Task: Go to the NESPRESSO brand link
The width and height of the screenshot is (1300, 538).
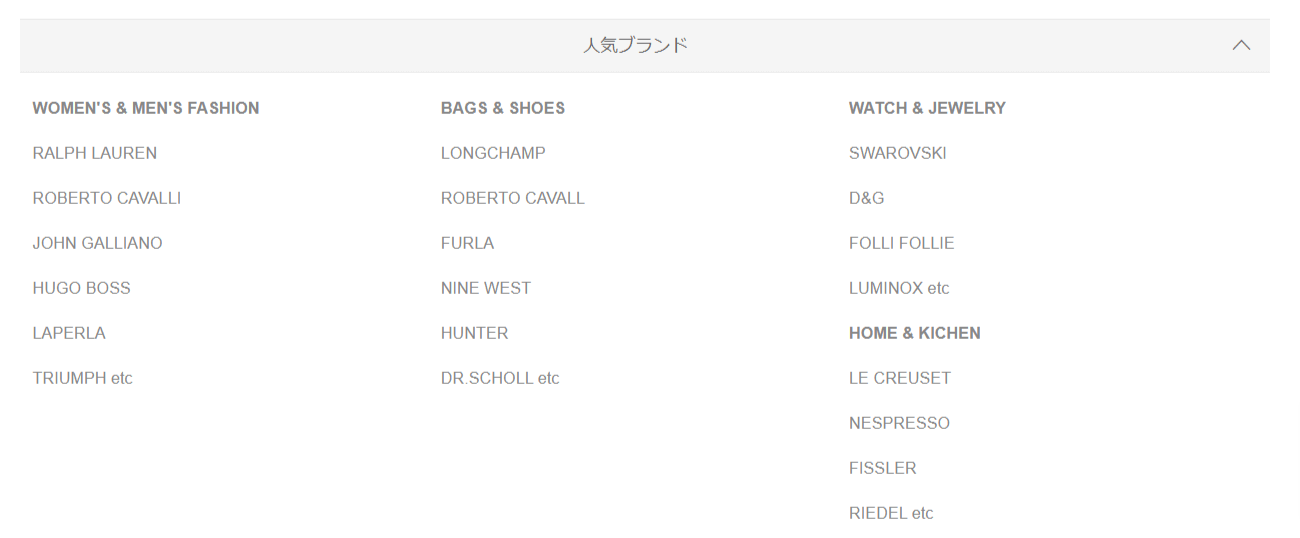Action: point(899,423)
